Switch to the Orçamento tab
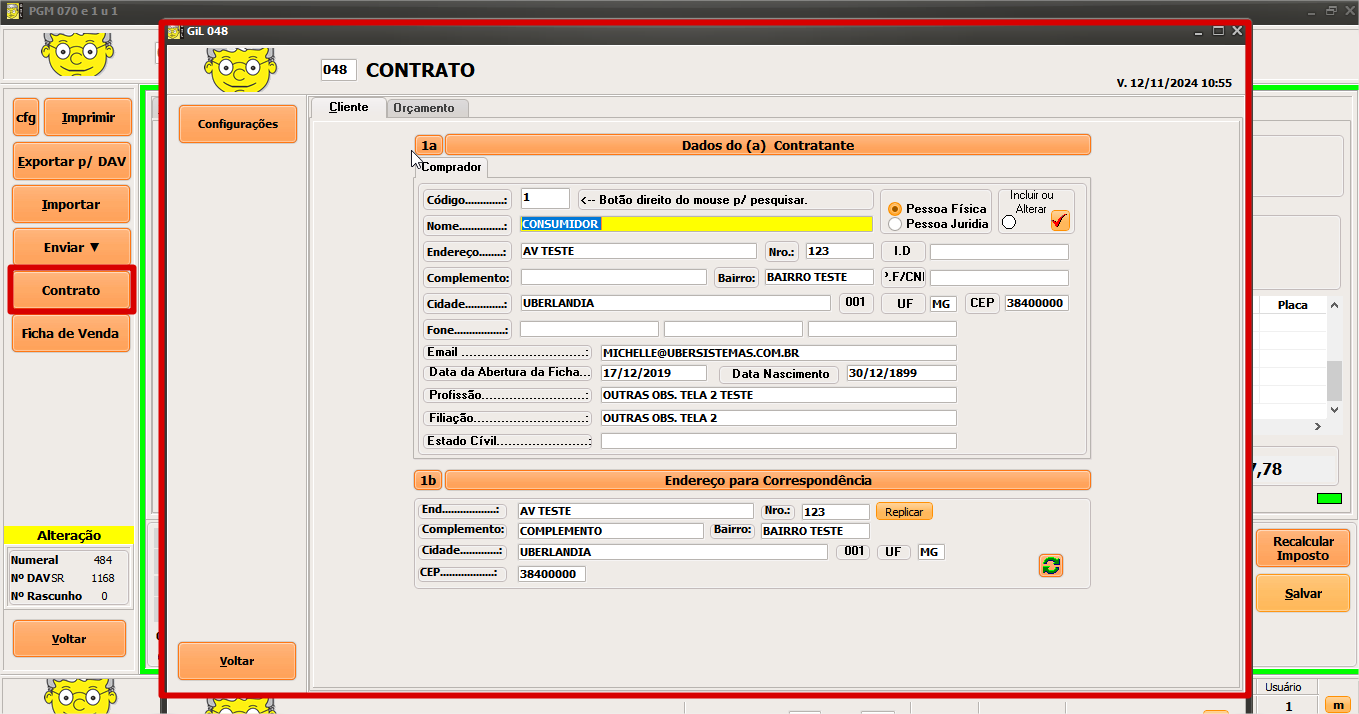The image size is (1359, 714). [423, 108]
